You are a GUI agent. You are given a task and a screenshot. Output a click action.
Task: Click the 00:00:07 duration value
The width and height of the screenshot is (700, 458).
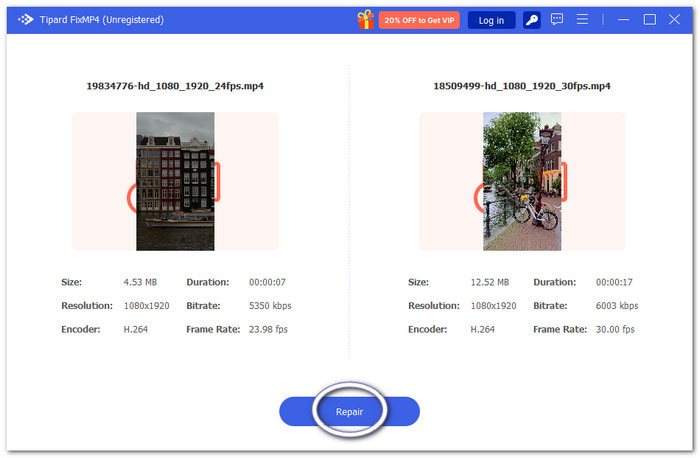point(267,282)
